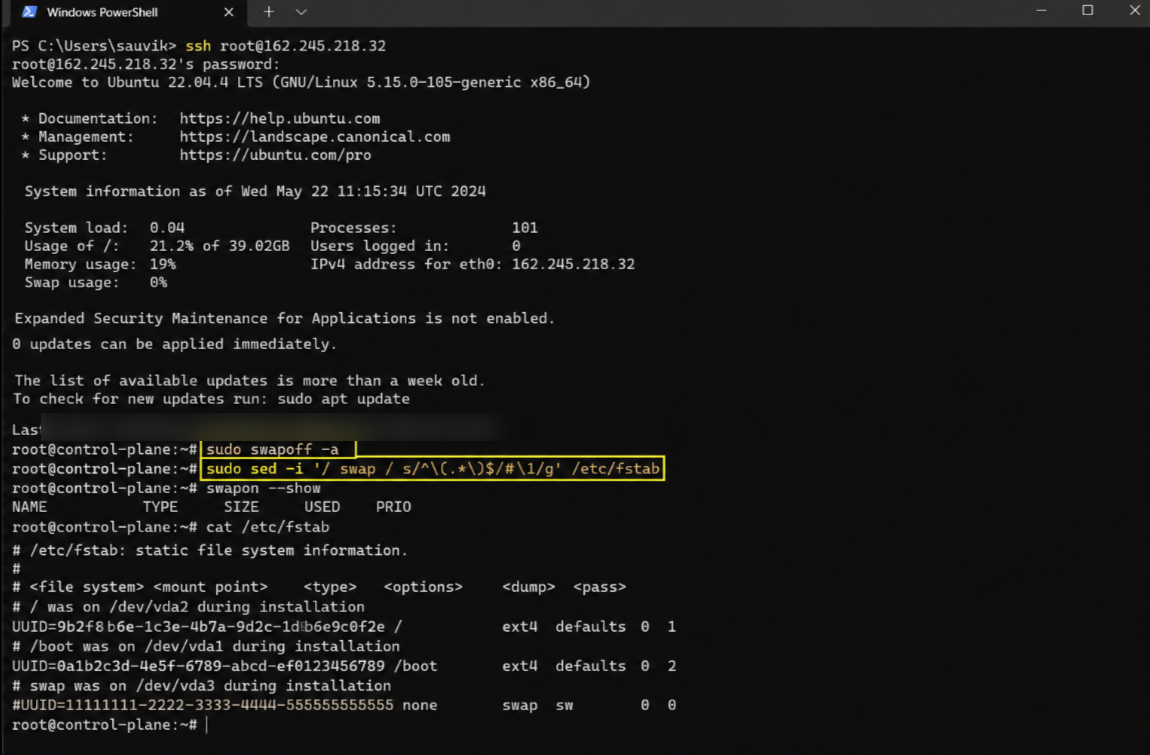Image resolution: width=1150 pixels, height=755 pixels.
Task: Open a new terminal tab with plus
Action: 268,12
